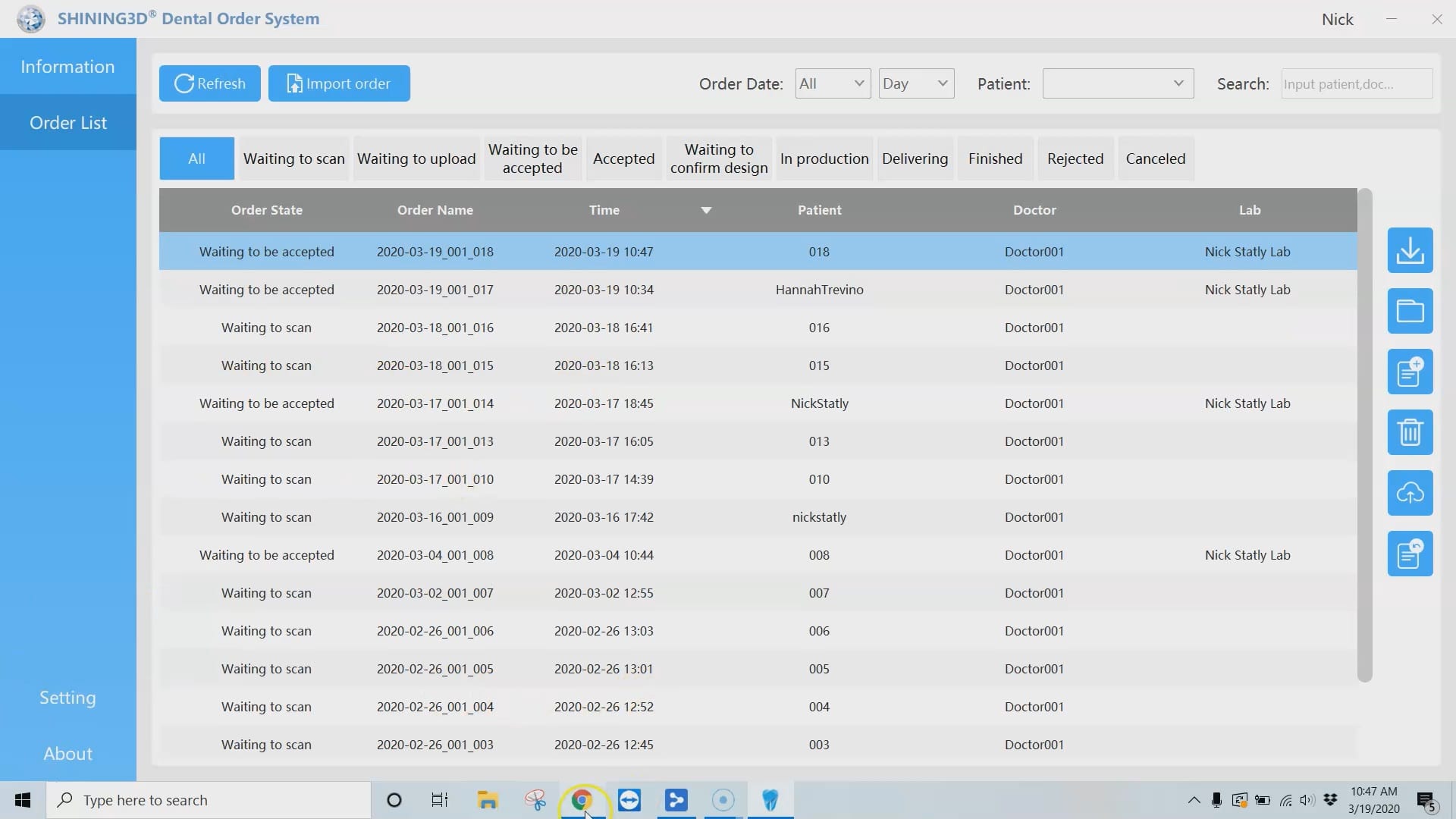This screenshot has height=819, width=1456.
Task: Click the Import order button
Action: (x=339, y=83)
